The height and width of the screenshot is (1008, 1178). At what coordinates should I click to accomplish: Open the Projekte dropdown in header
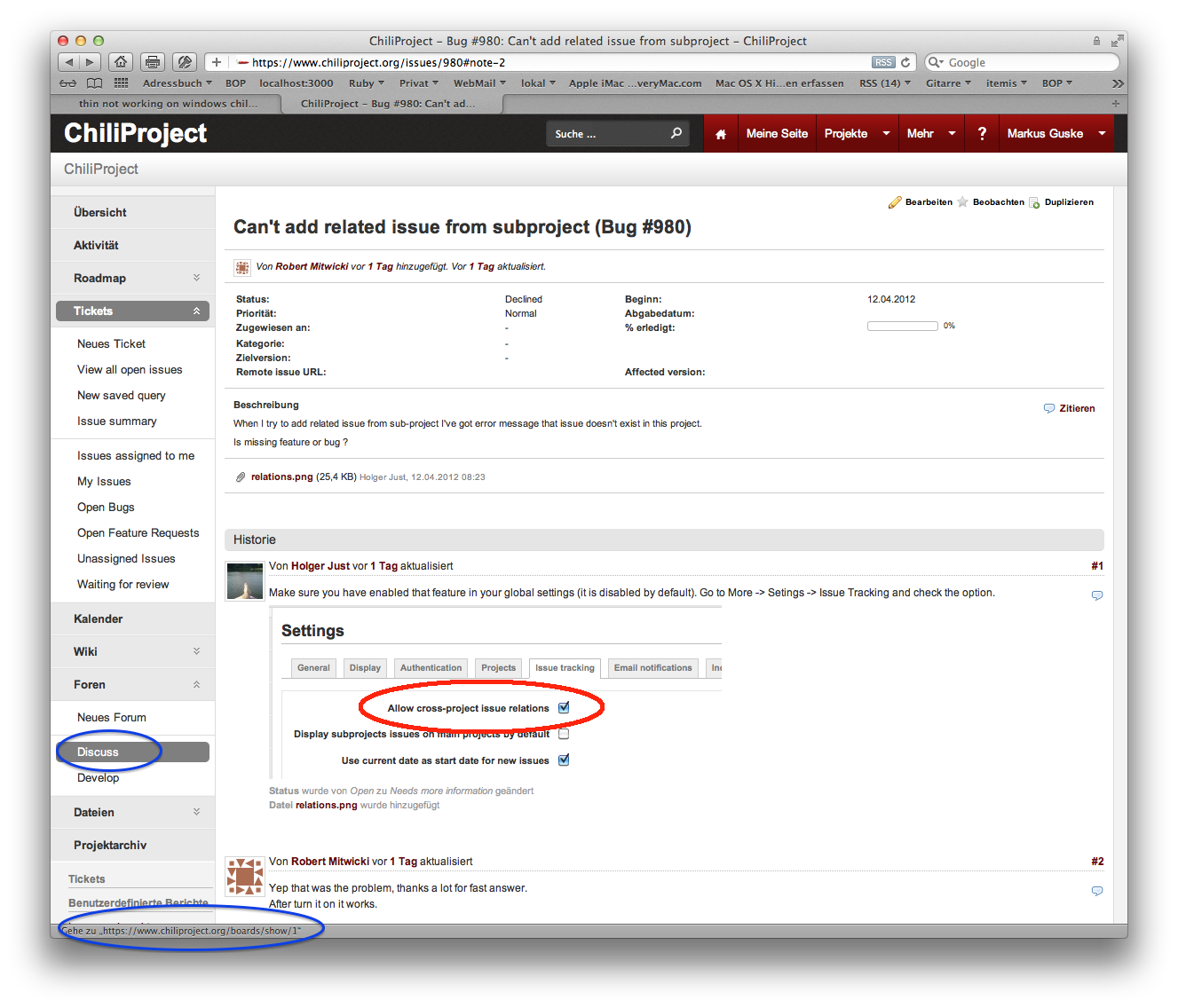tap(857, 133)
